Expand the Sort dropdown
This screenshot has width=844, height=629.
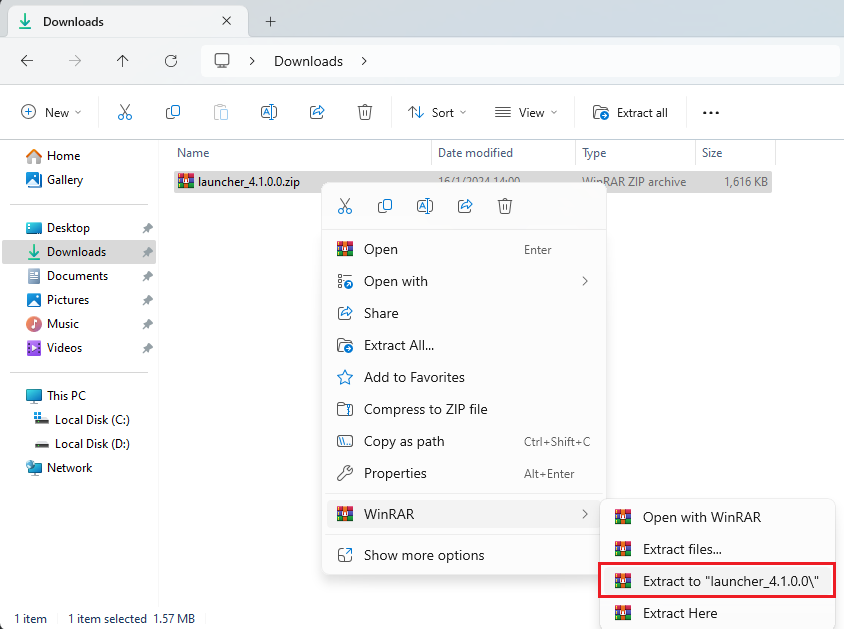pos(438,113)
